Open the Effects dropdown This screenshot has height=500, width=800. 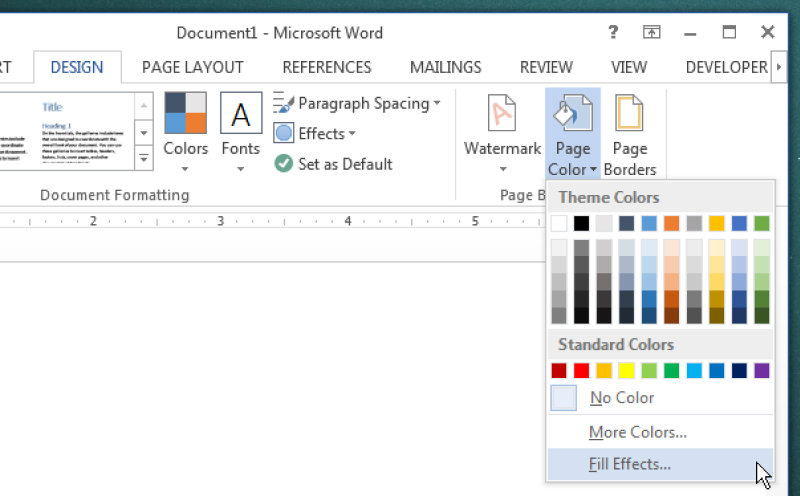(314, 134)
